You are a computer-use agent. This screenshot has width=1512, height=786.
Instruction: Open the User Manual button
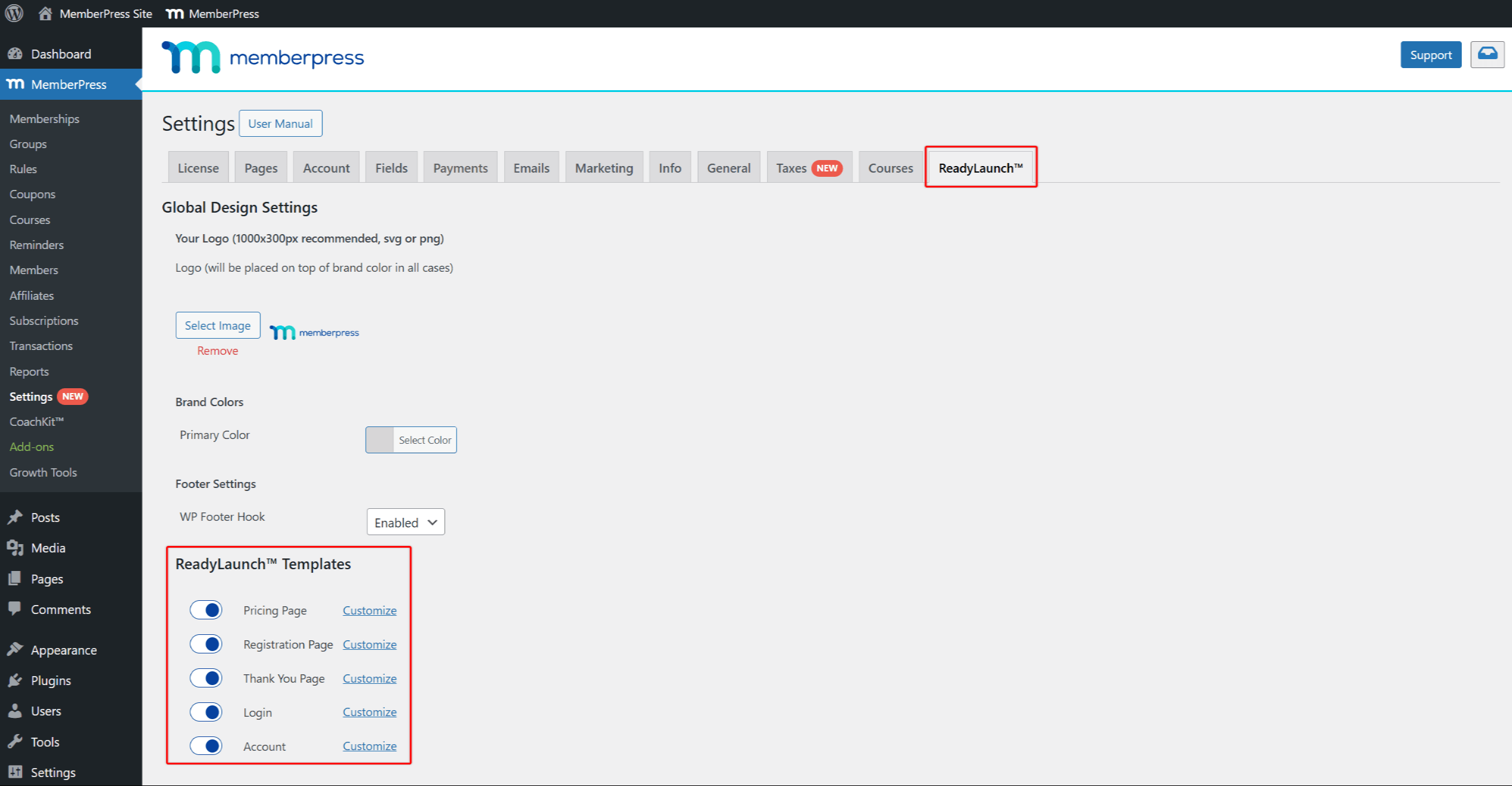[281, 123]
